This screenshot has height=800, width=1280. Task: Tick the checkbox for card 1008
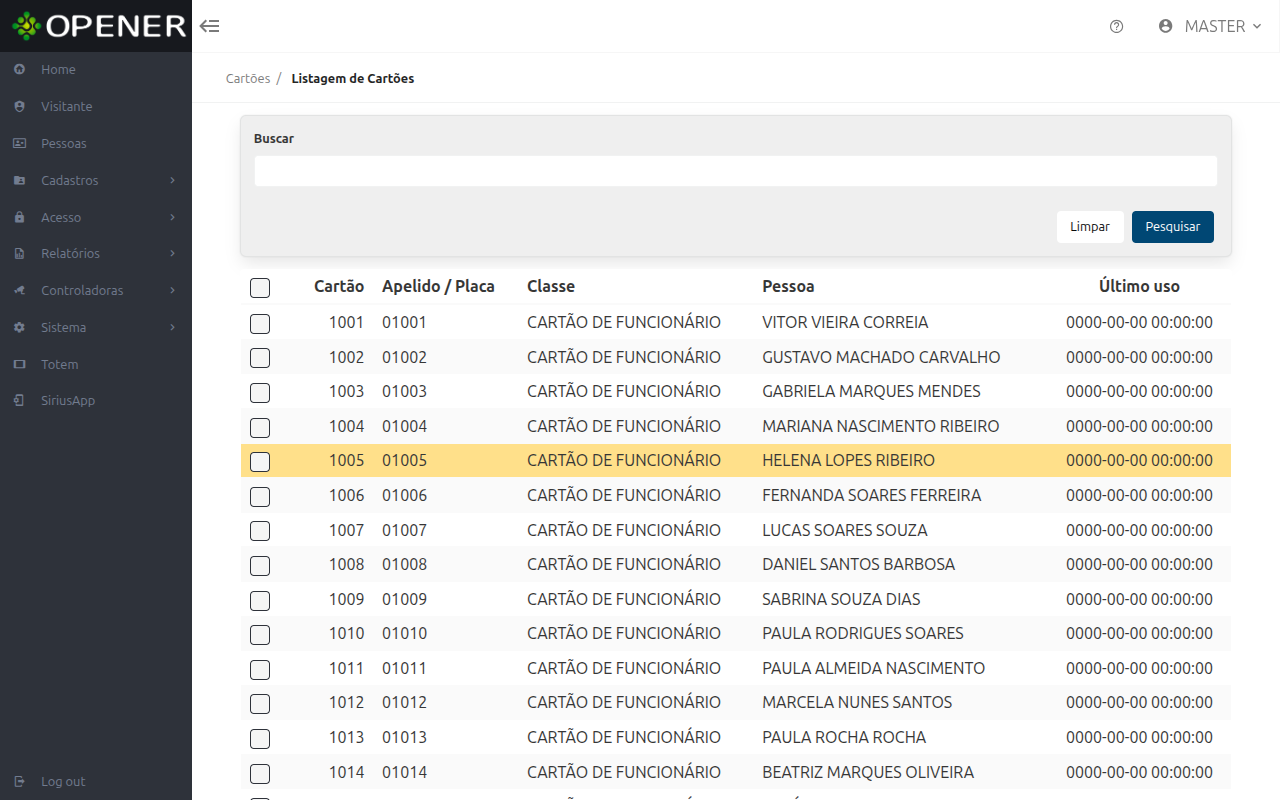coord(260,565)
